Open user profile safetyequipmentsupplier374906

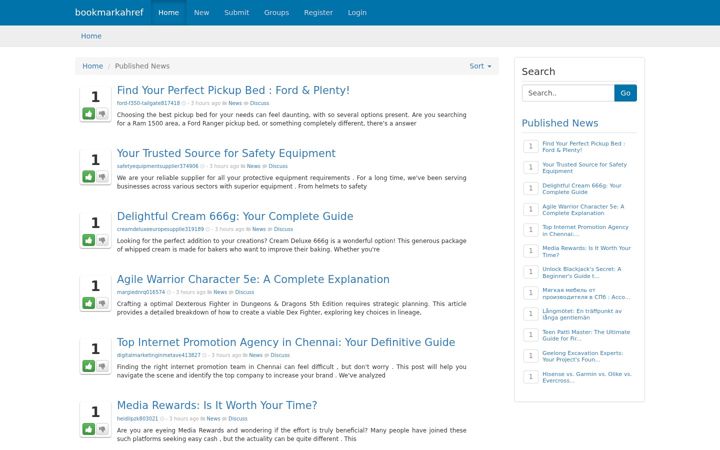click(x=158, y=166)
